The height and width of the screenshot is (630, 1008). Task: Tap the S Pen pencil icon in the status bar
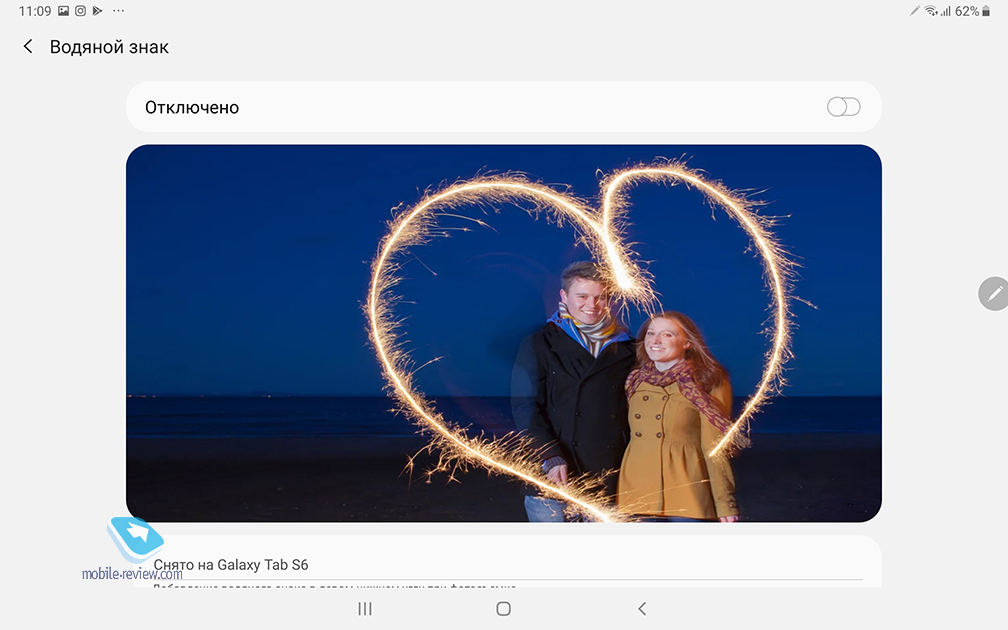915,11
